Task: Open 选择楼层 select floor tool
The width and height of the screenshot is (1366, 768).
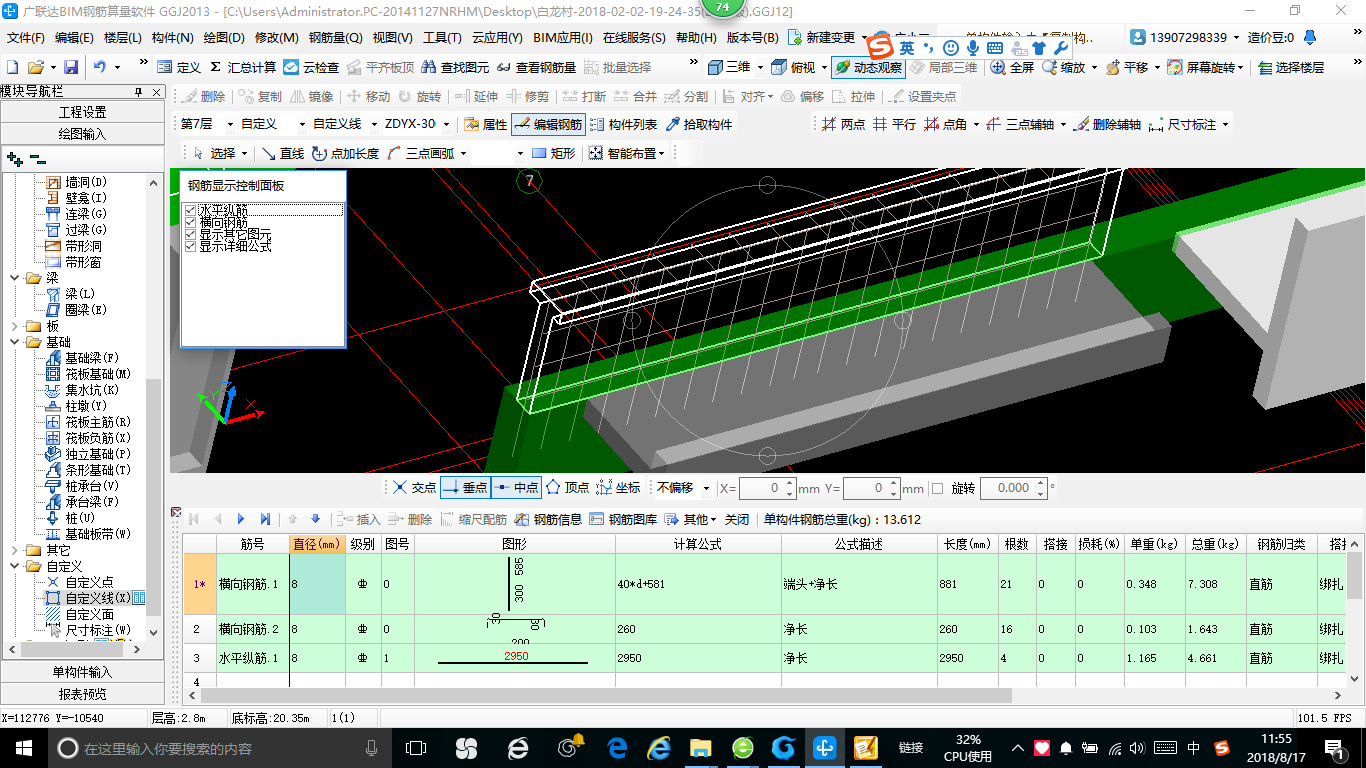Action: (1292, 67)
